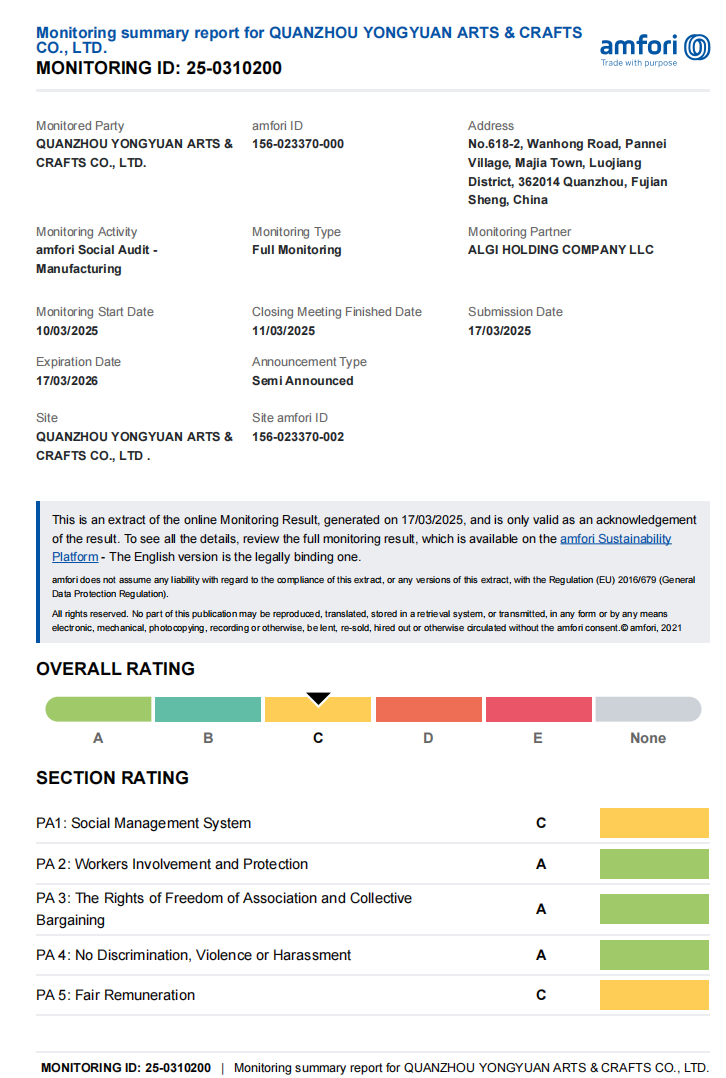Select Site amfori ID '156-023370-002'
The width and height of the screenshot is (726, 1078).
298,437
